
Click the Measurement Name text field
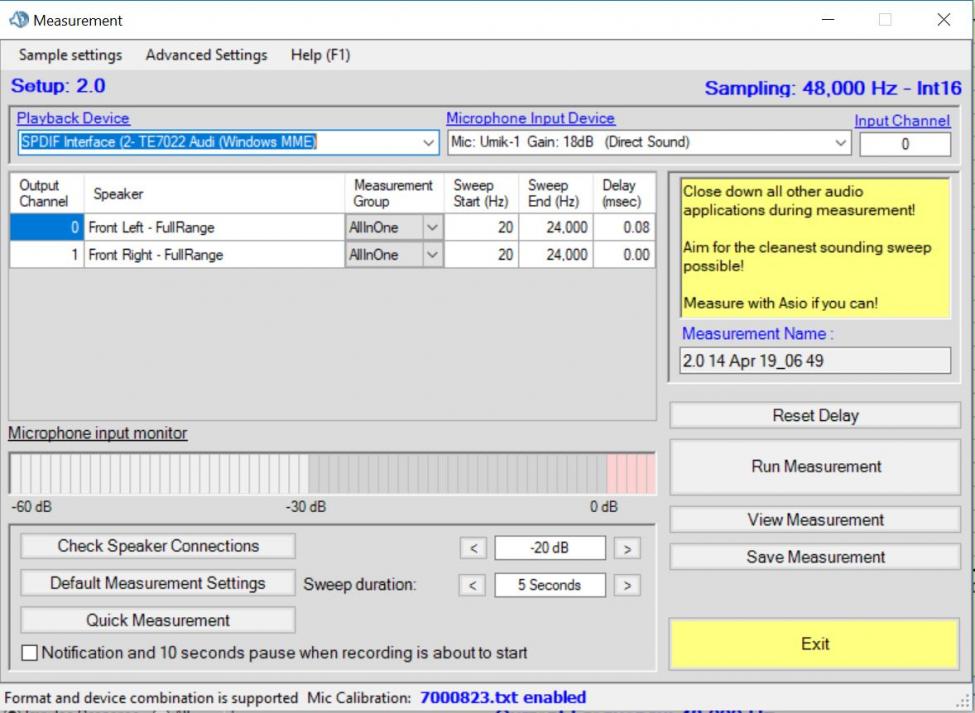tap(815, 361)
